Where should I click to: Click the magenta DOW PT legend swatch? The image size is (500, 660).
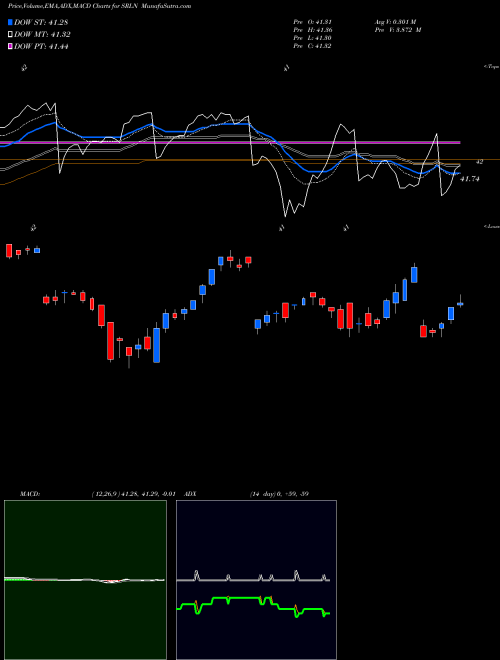(11, 46)
